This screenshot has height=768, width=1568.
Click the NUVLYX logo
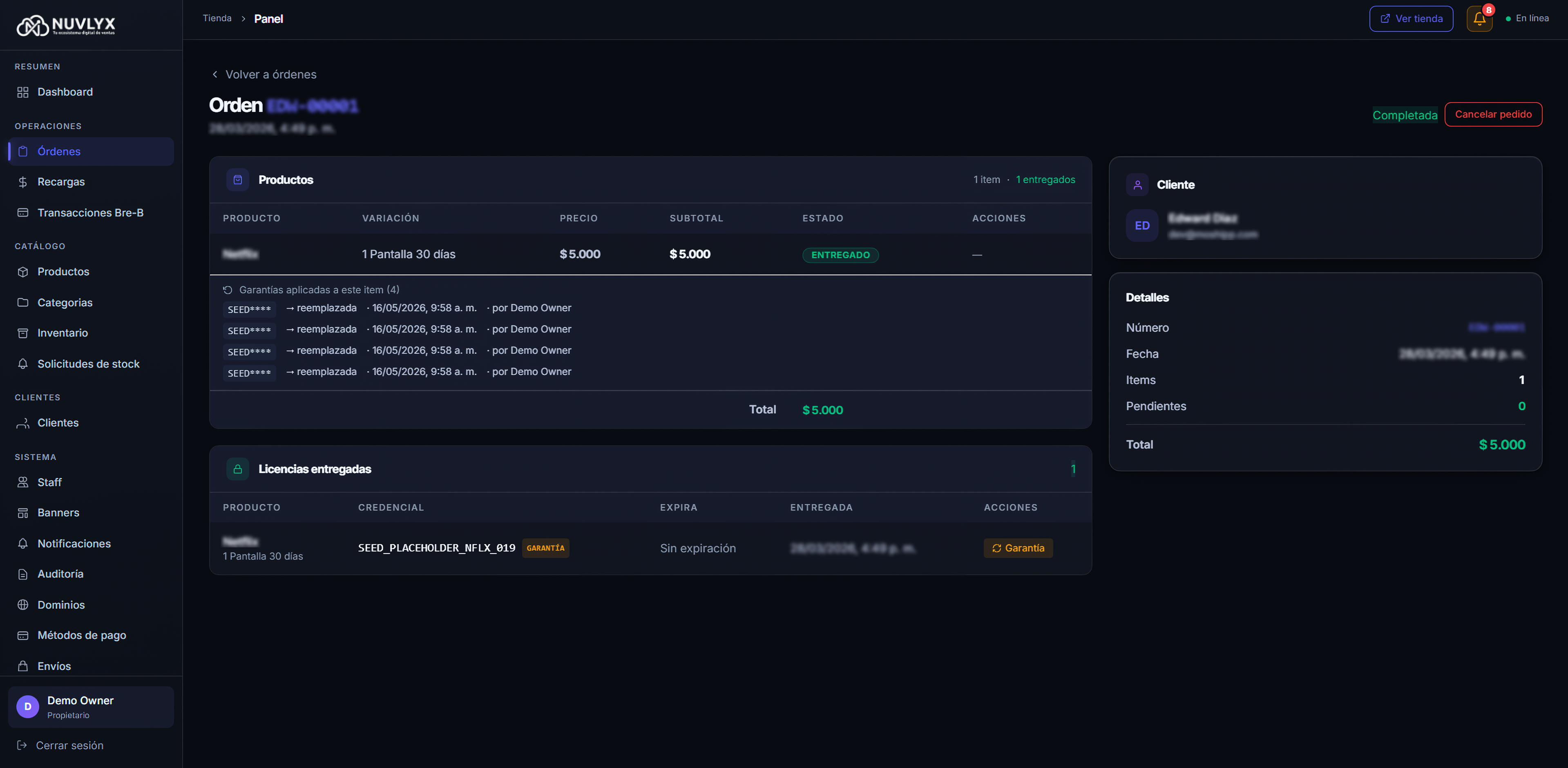click(x=66, y=26)
